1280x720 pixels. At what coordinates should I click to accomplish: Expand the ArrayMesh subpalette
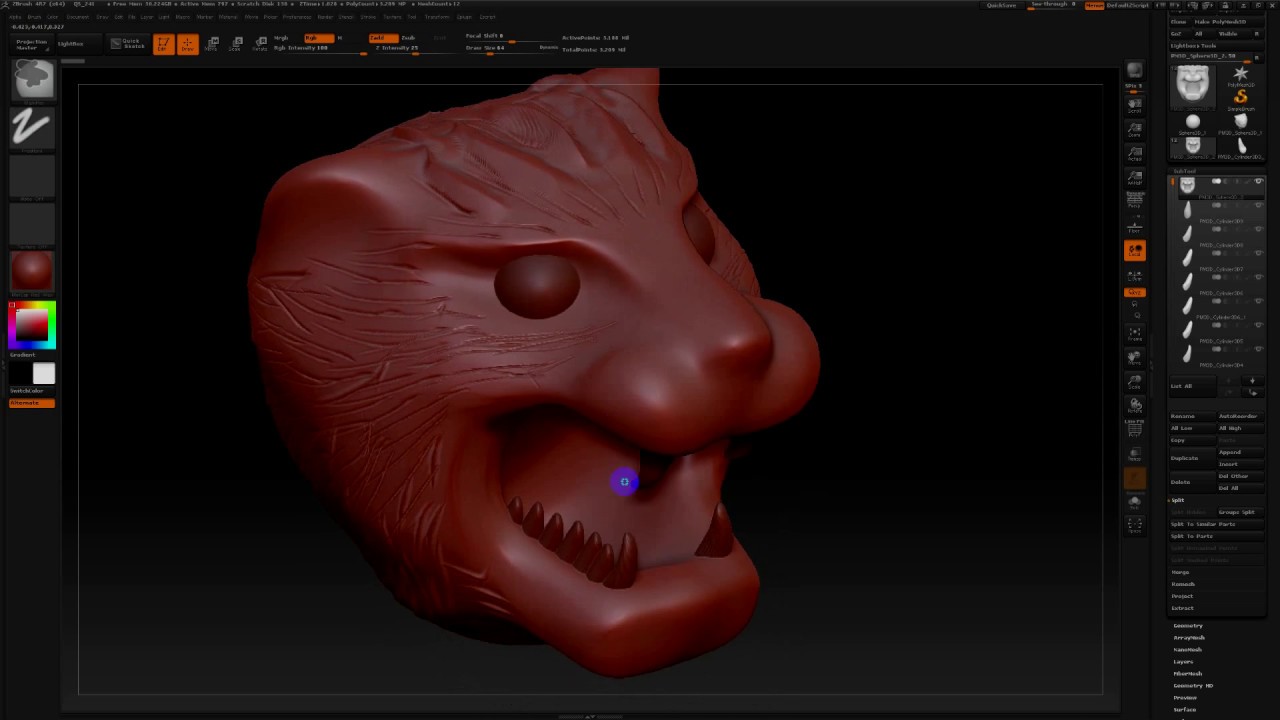point(1189,638)
